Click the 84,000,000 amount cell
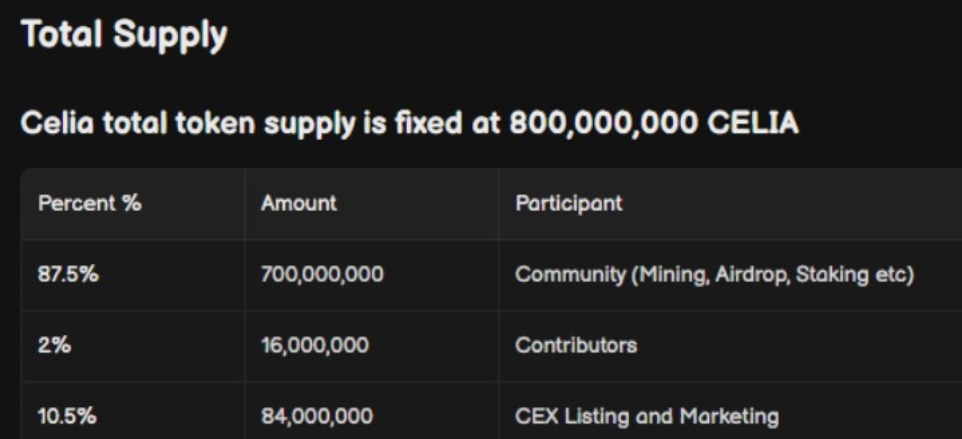 [316, 415]
